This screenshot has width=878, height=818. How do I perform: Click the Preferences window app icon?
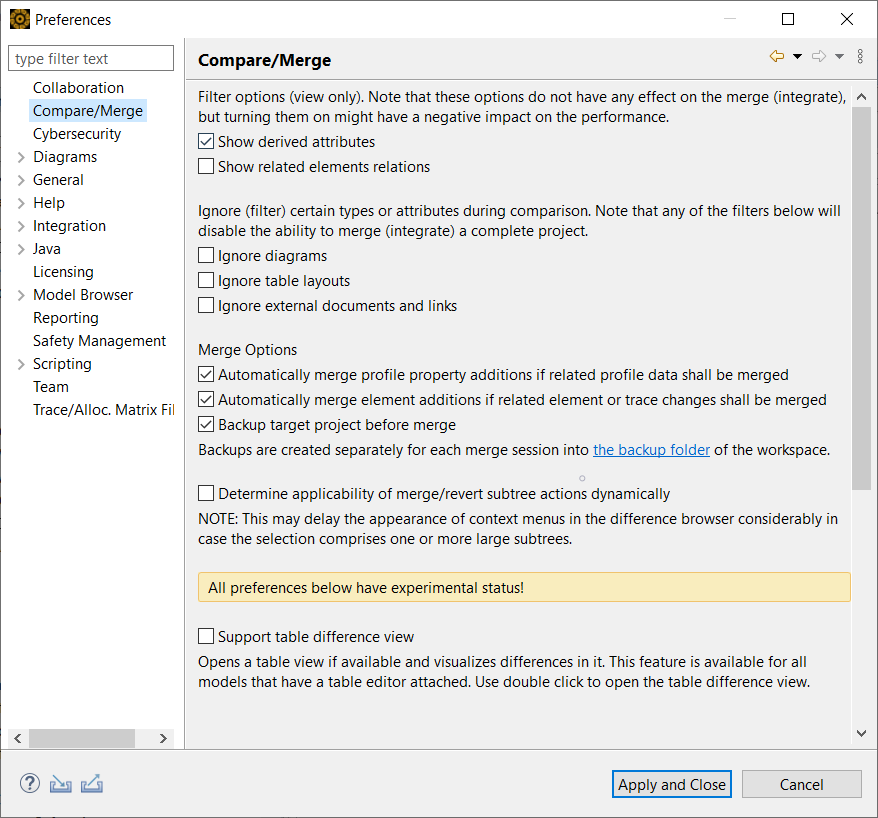19,19
